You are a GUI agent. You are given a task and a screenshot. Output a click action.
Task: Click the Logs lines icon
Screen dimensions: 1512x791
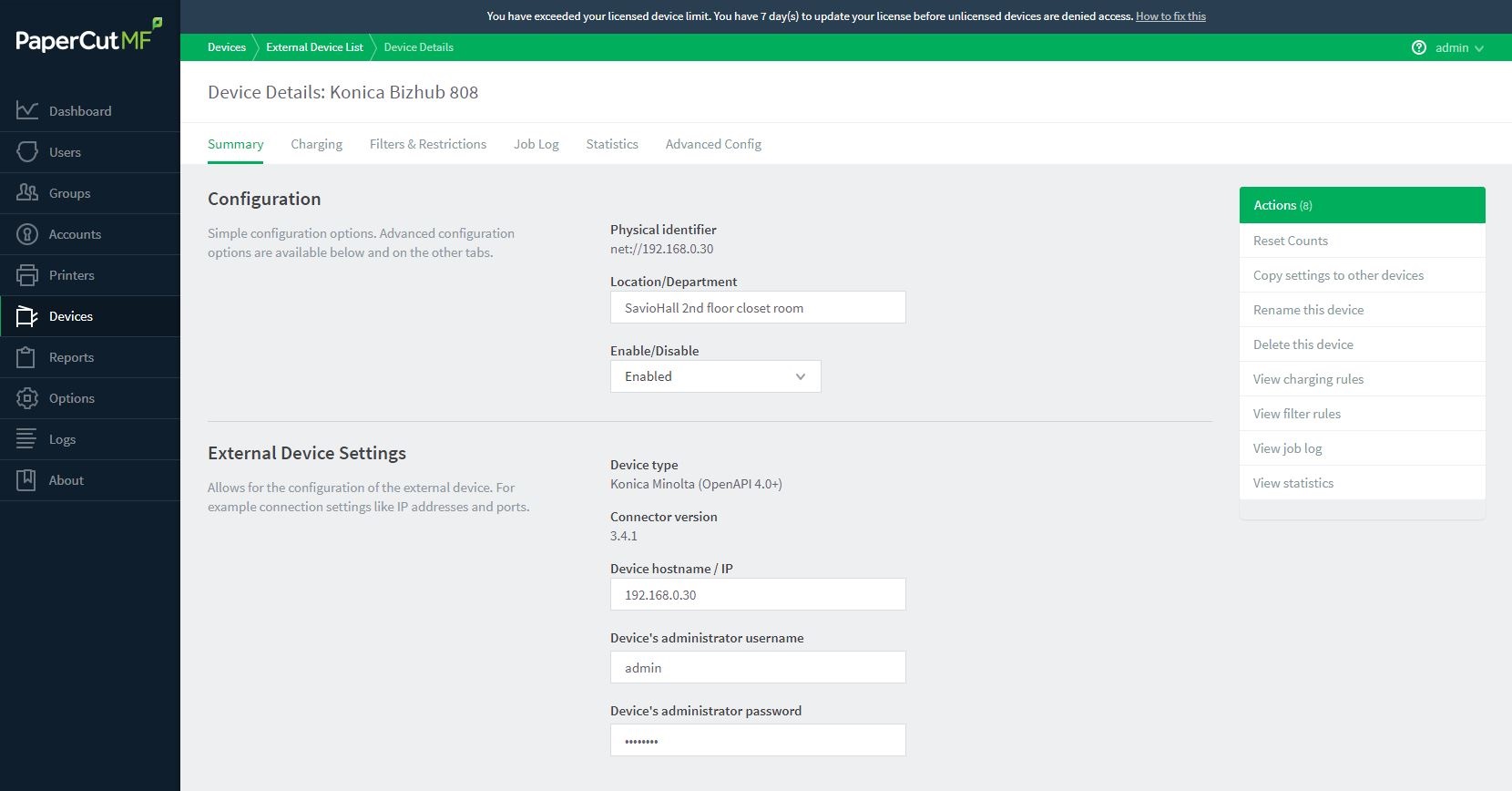click(x=27, y=438)
